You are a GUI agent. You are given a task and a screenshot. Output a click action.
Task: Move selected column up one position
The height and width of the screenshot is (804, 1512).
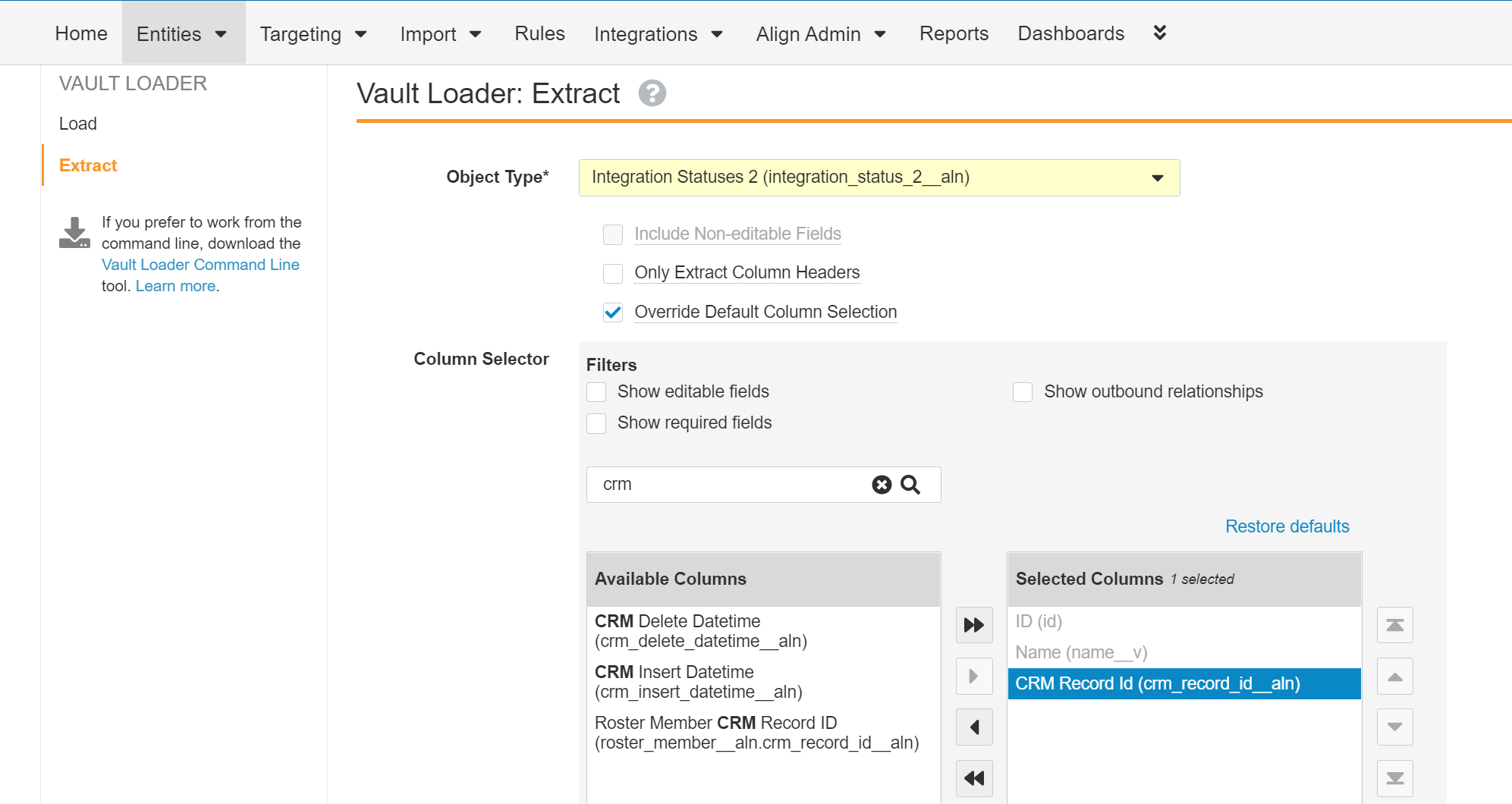pos(1394,677)
